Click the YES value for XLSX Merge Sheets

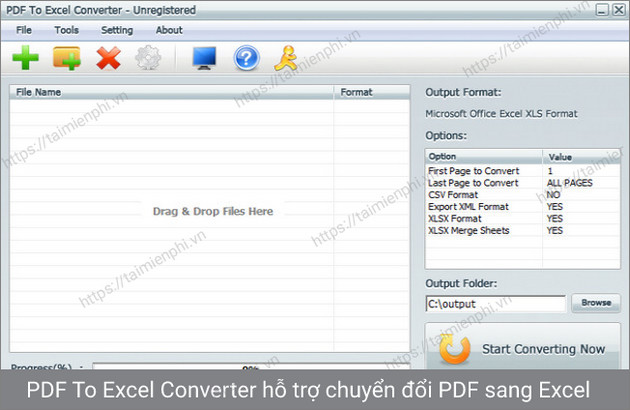(554, 230)
